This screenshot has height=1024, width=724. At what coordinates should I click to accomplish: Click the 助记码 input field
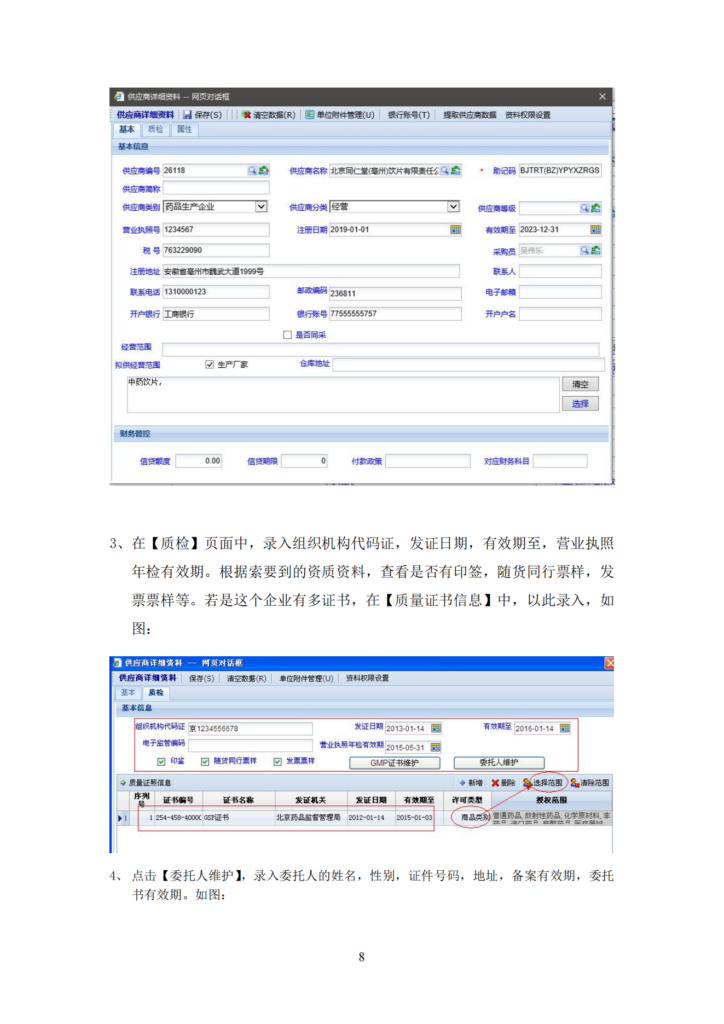[x=560, y=170]
